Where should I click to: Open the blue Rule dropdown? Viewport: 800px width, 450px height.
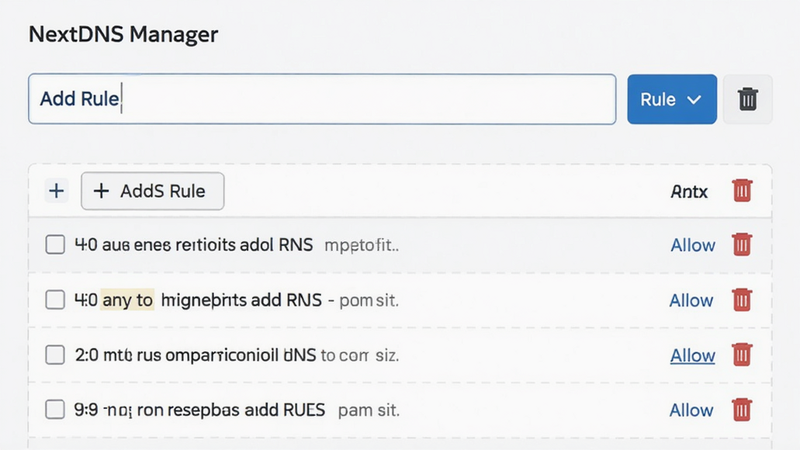tap(672, 99)
